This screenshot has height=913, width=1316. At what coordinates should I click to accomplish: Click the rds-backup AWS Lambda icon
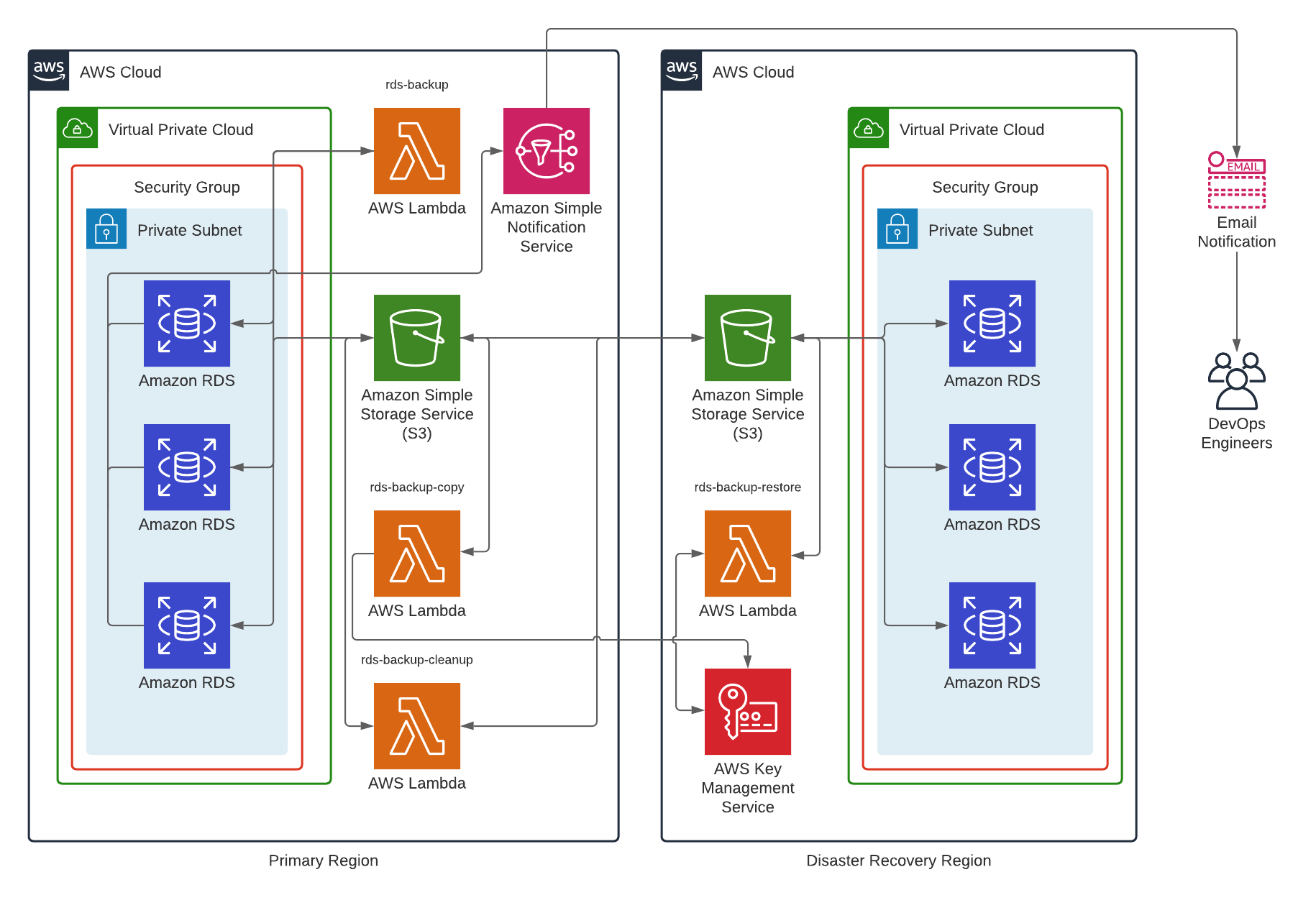(417, 151)
